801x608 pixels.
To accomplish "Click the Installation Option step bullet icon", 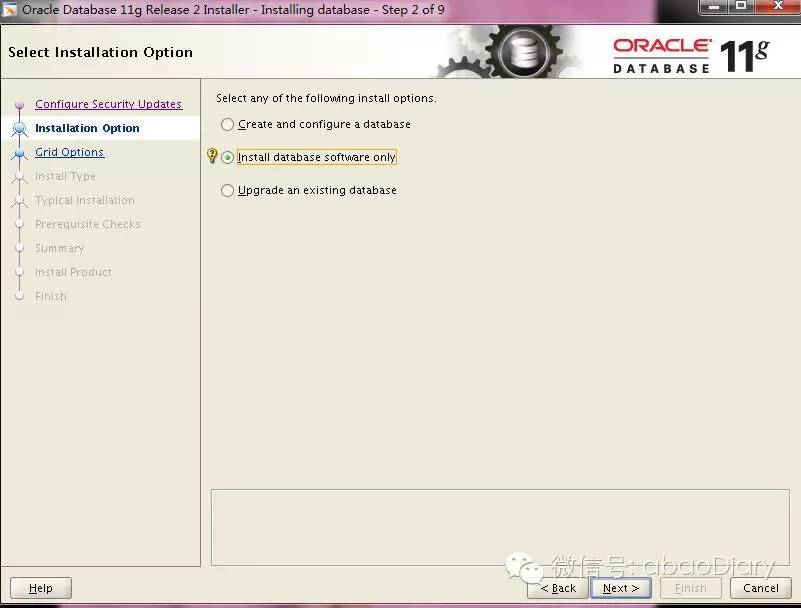I will [x=19, y=128].
